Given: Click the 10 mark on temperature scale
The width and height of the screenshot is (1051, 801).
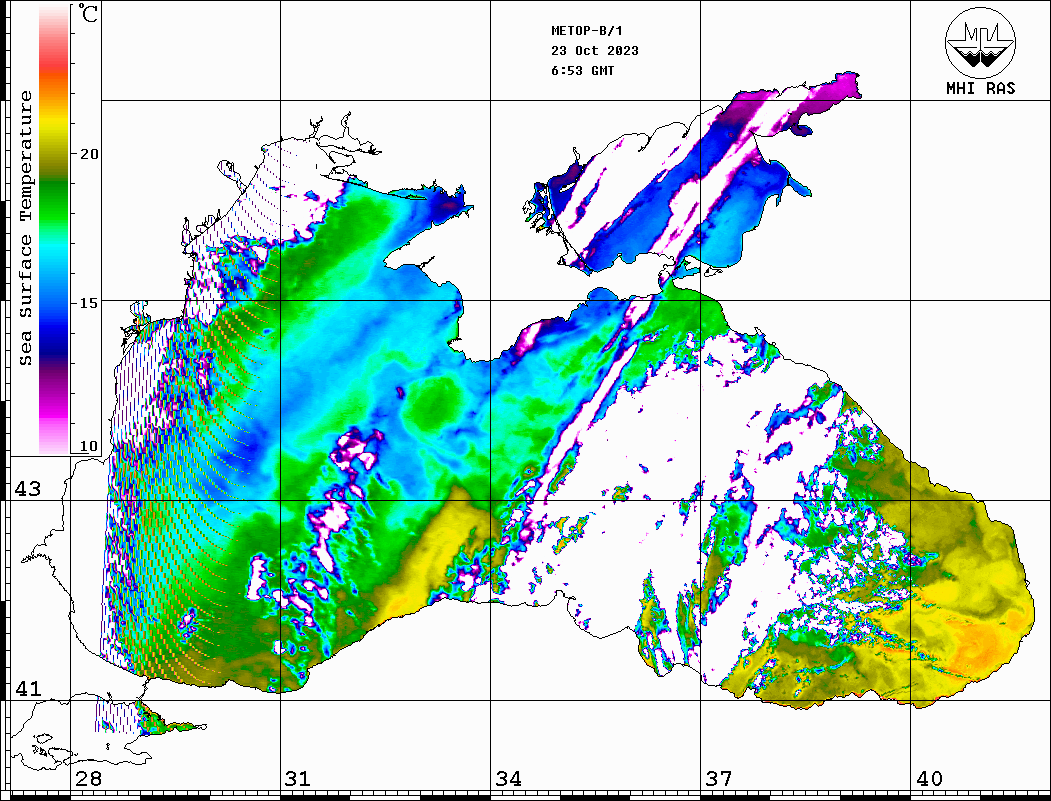Looking at the screenshot, I should [88, 446].
